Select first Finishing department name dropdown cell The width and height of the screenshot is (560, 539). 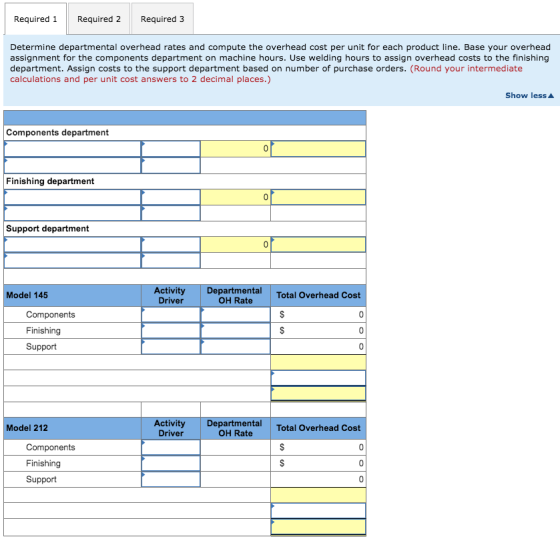(x=72, y=197)
